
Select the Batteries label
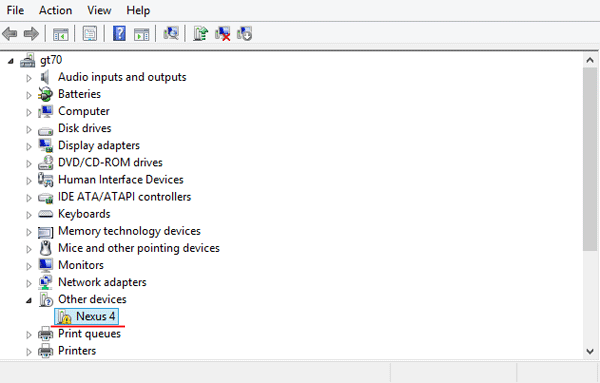coord(79,94)
